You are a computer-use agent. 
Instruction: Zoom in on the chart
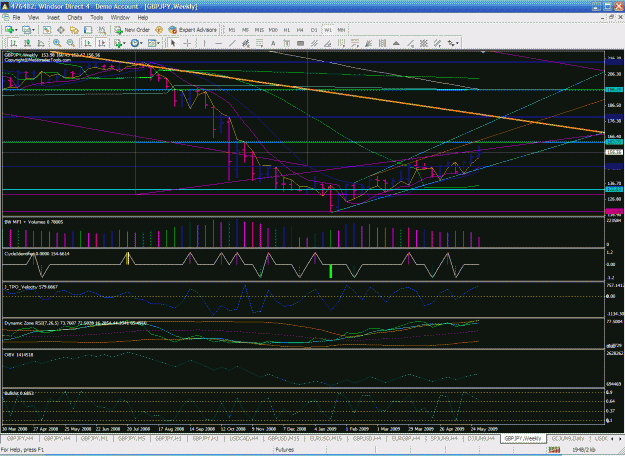(57, 43)
